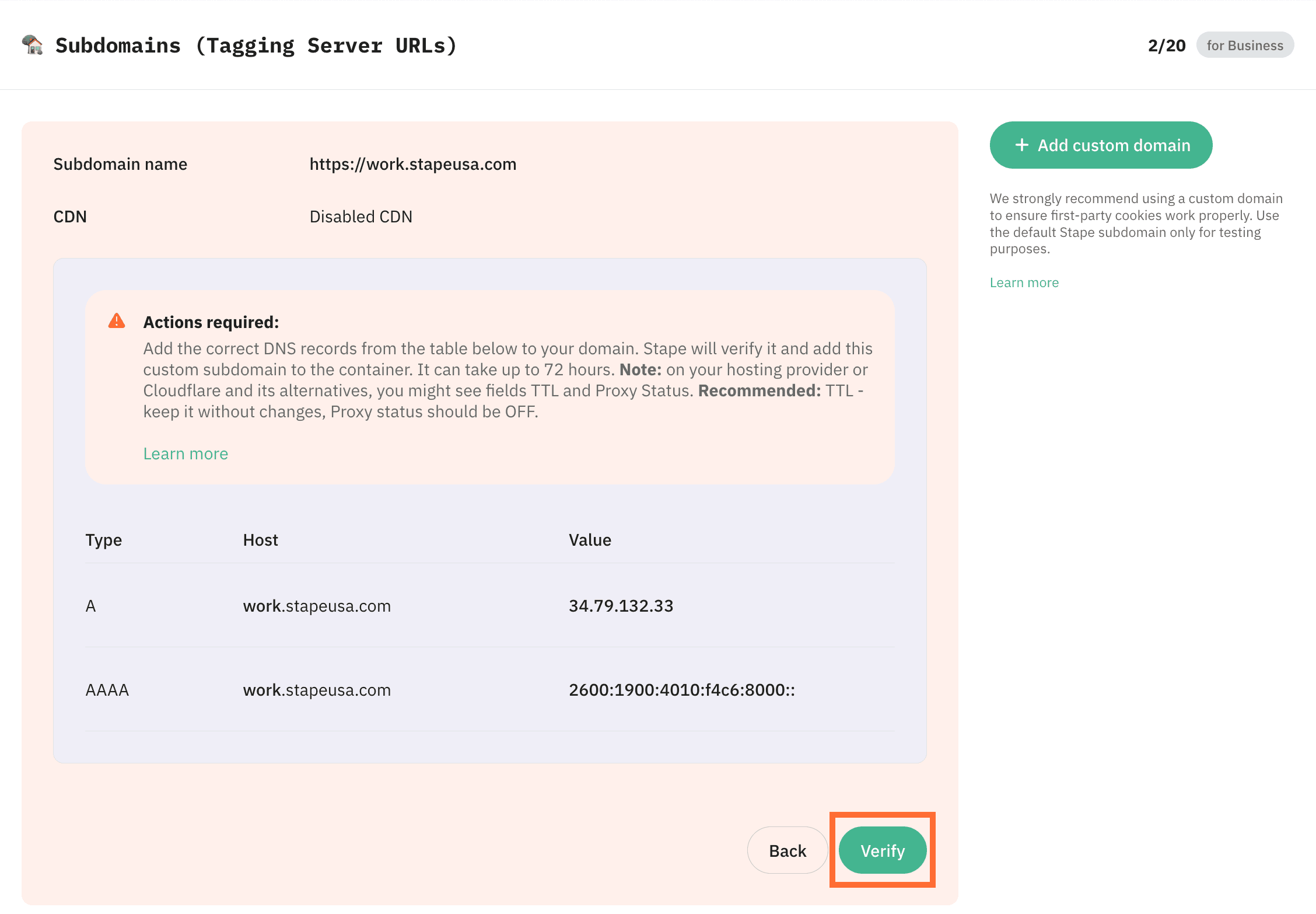Viewport: 1316px width, 914px height.
Task: Click the AAAA record host work.stapeusa.com
Action: pyautogui.click(x=317, y=690)
